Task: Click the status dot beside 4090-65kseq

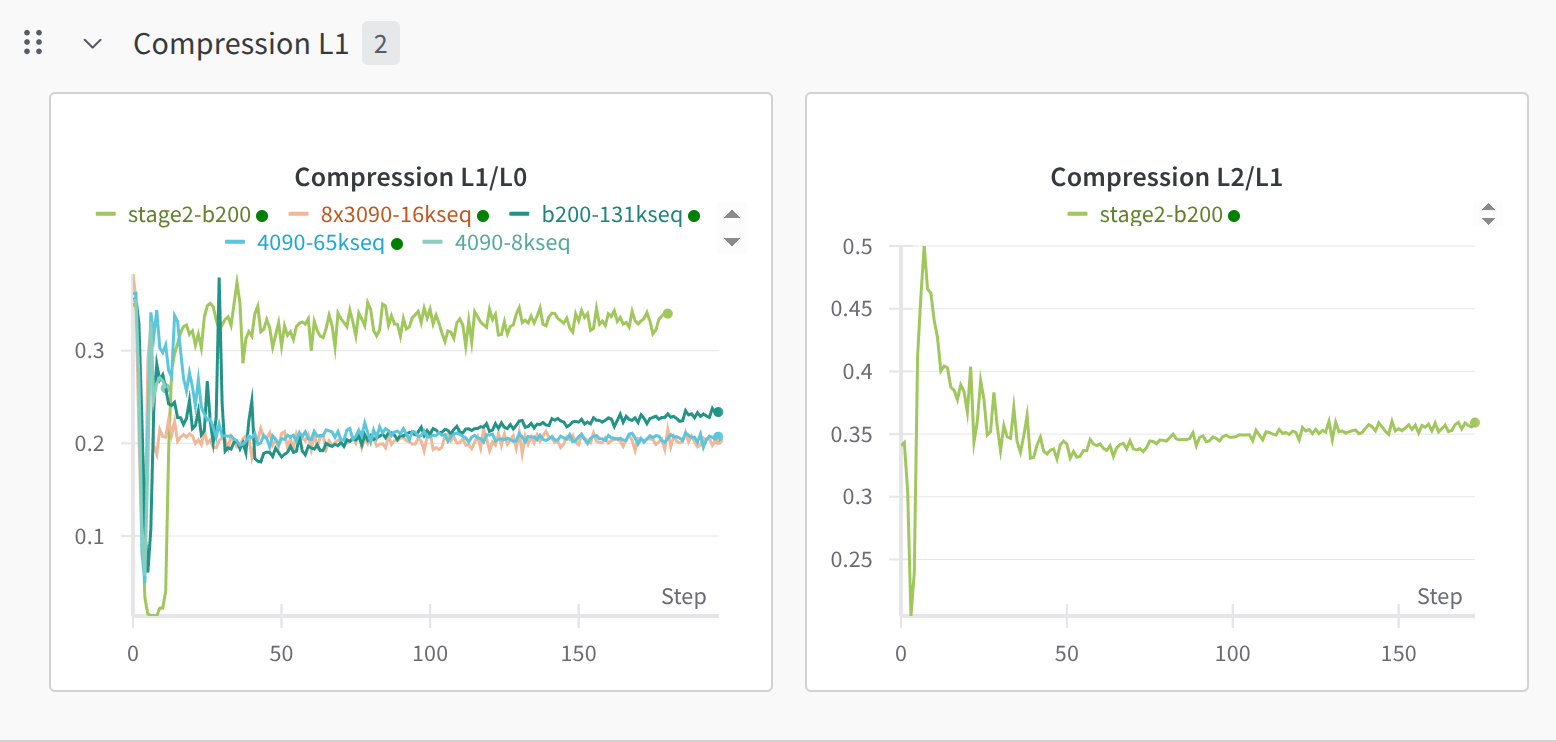Action: click(x=396, y=243)
